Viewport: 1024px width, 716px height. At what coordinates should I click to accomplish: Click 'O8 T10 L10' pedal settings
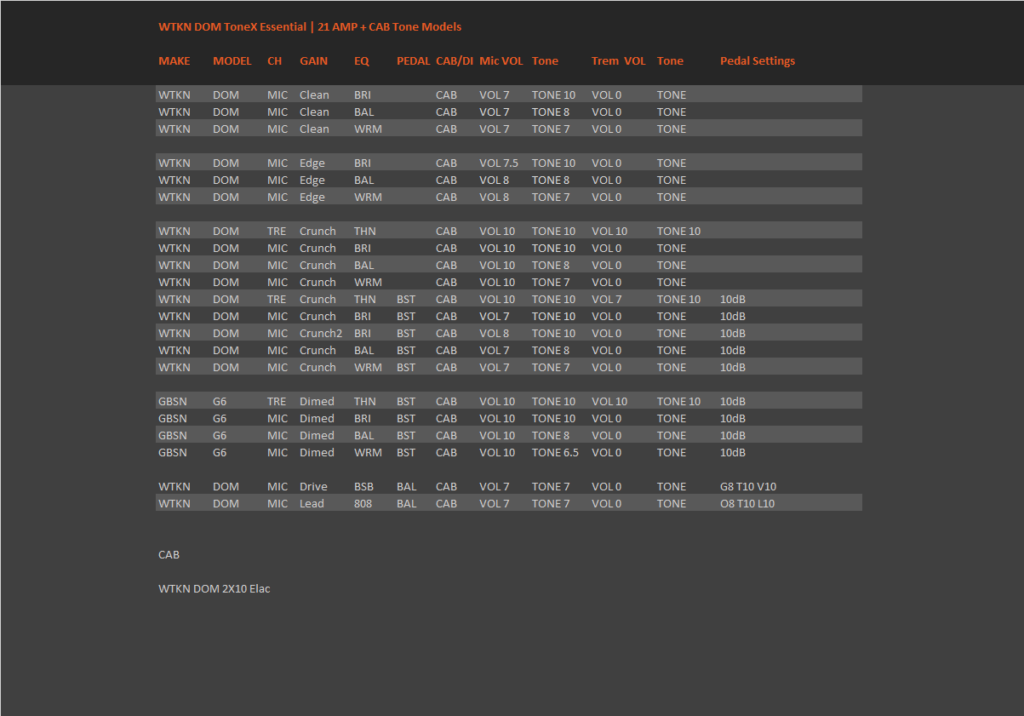[747, 504]
